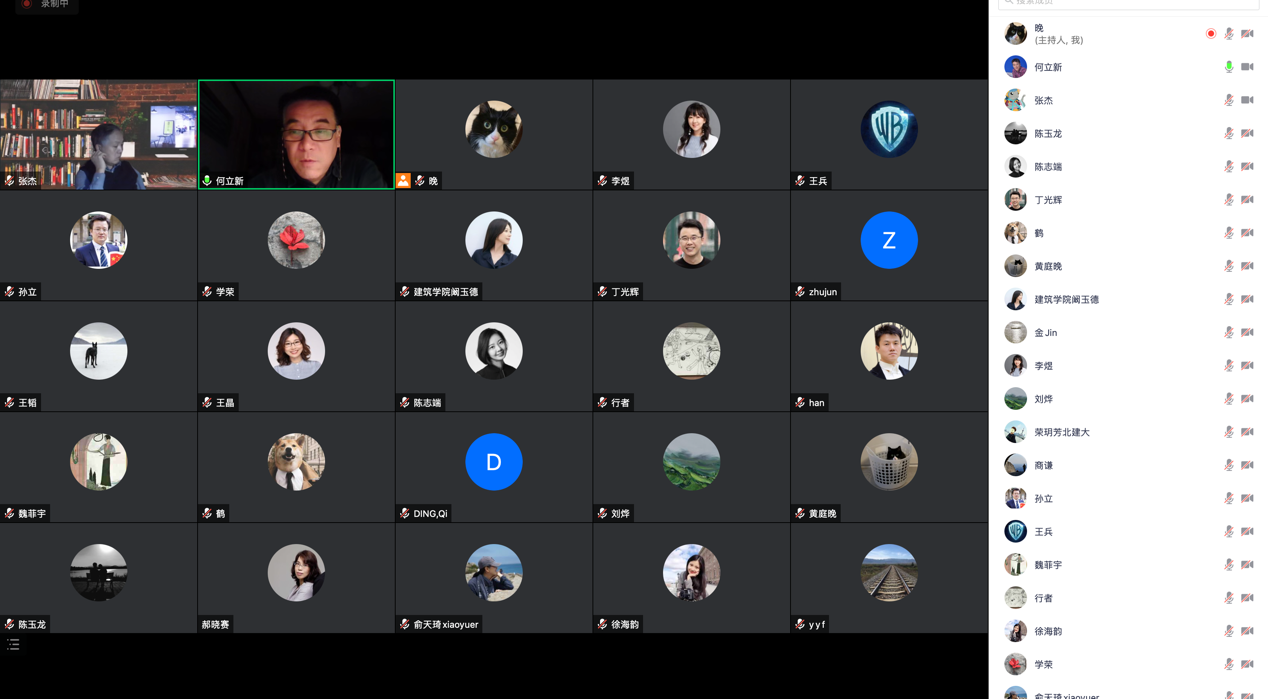
Task: Click 陈志端's muted microphone icon in list
Action: pyautogui.click(x=1229, y=167)
